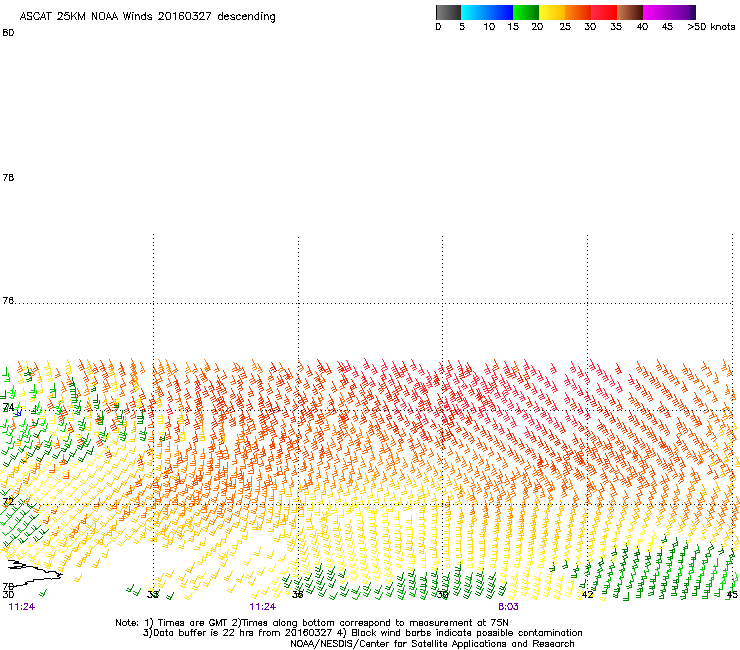The width and height of the screenshot is (740, 650).
Task: Click the black coastline outline near 70N
Action: coord(34,572)
